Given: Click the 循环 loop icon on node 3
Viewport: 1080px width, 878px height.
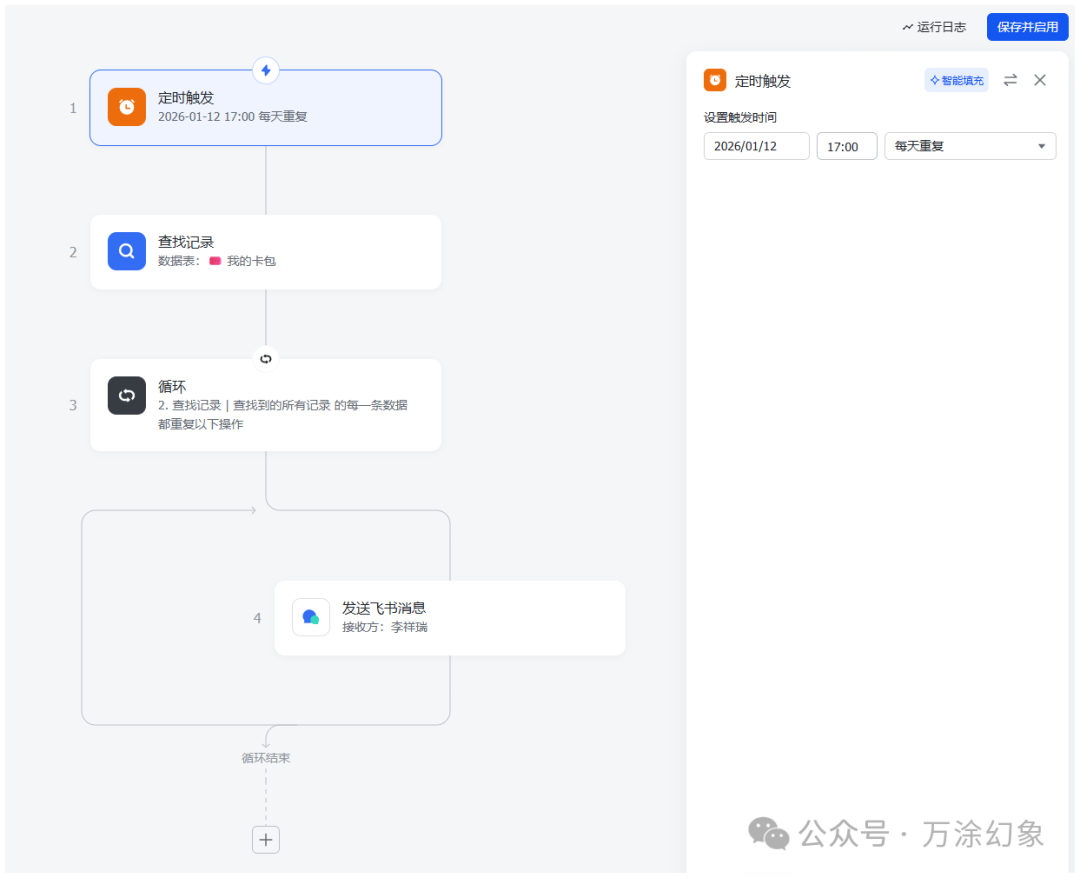Looking at the screenshot, I should [126, 395].
